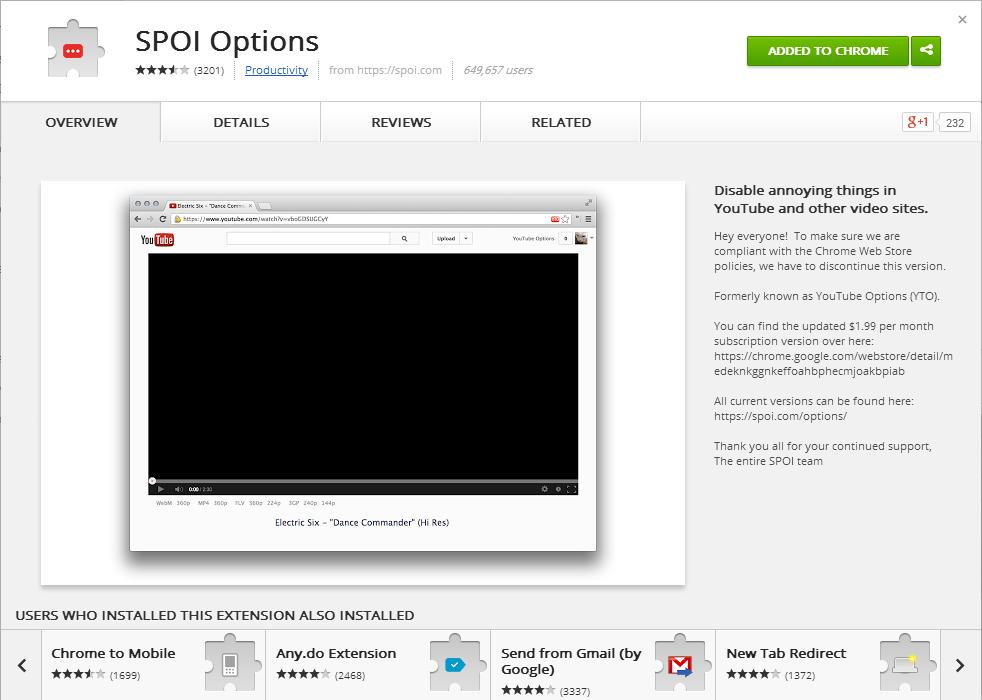Image resolution: width=982 pixels, height=700 pixels.
Task: Click the search magnifier in the screenshot
Action: (405, 239)
